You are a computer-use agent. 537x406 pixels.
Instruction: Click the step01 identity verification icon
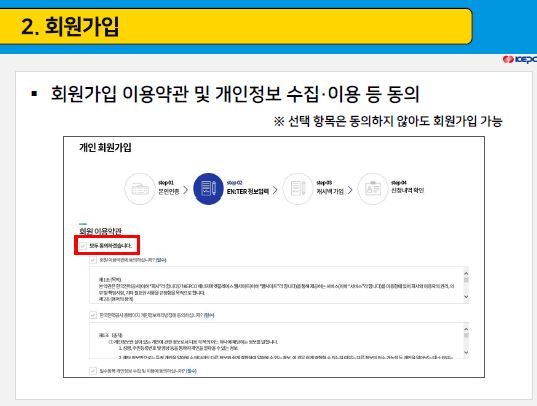coord(139,189)
